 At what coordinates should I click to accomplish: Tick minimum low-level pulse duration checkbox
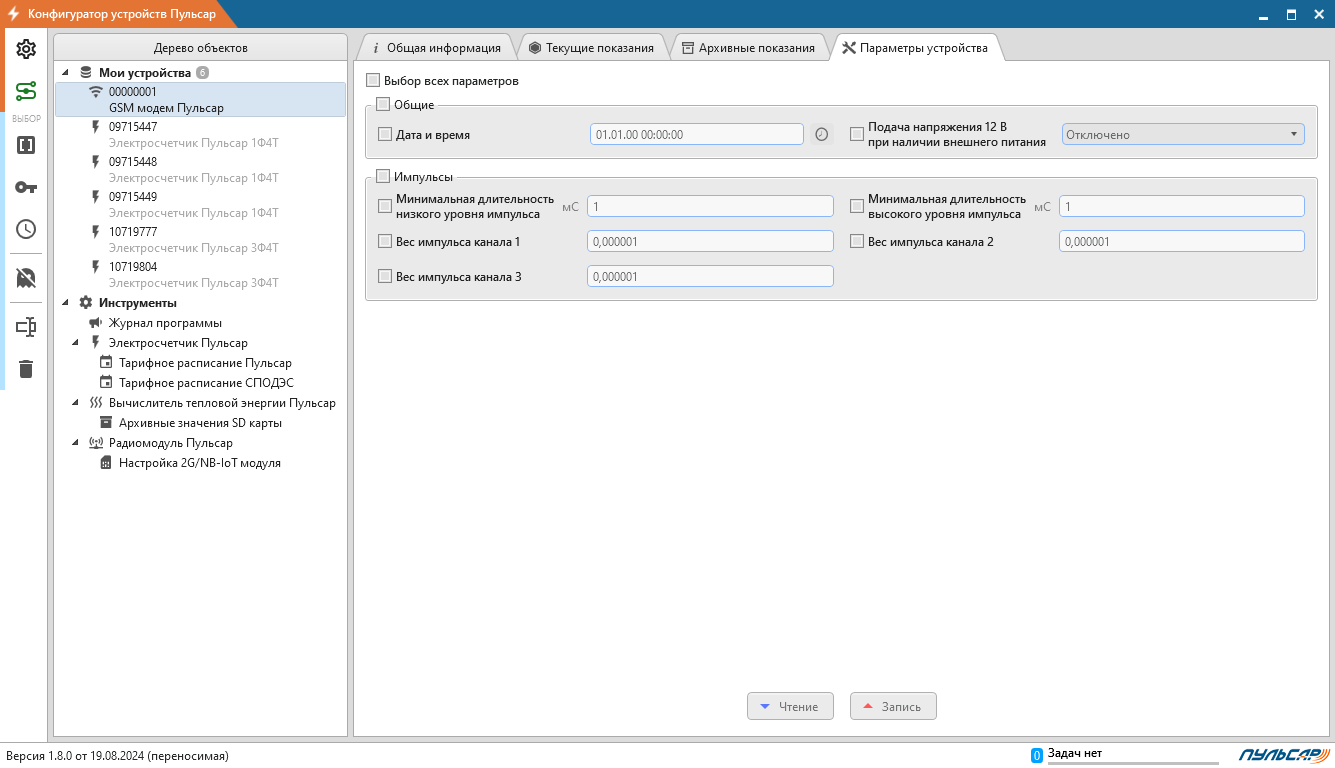[x=385, y=206]
